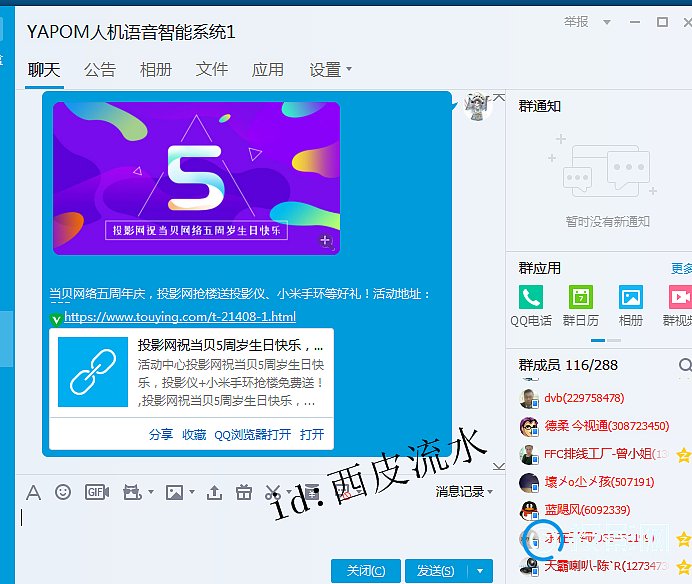This screenshot has width=692, height=584.
Task: Click 更多 in 群应用 section
Action: click(x=681, y=268)
